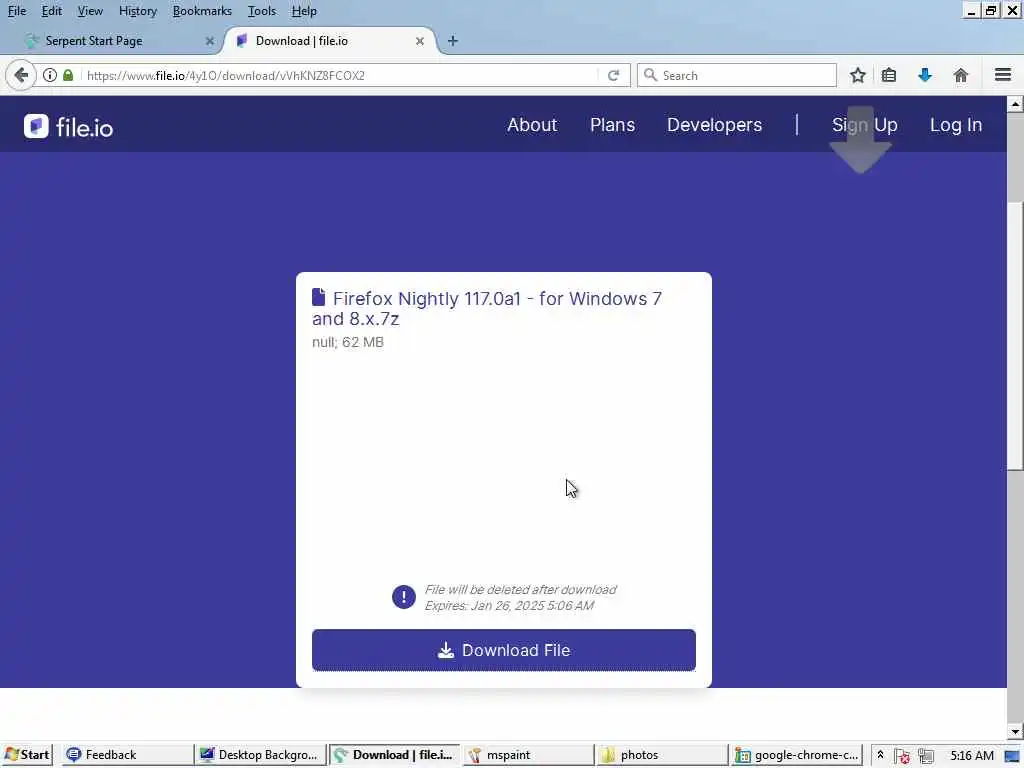Open the About page link

532,125
